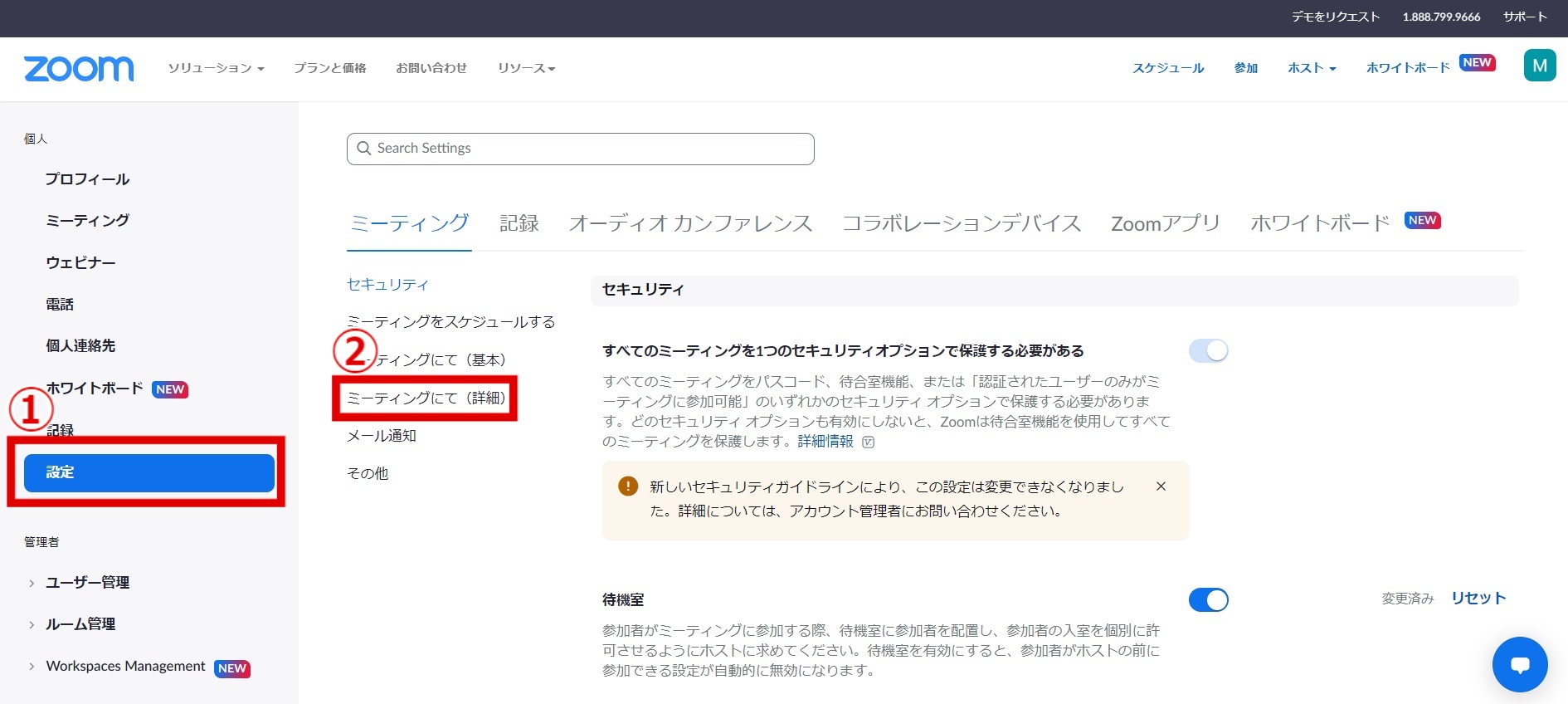Switch to the Zoomアプリ tab
Viewport: 1568px width, 704px height.
[x=1166, y=223]
